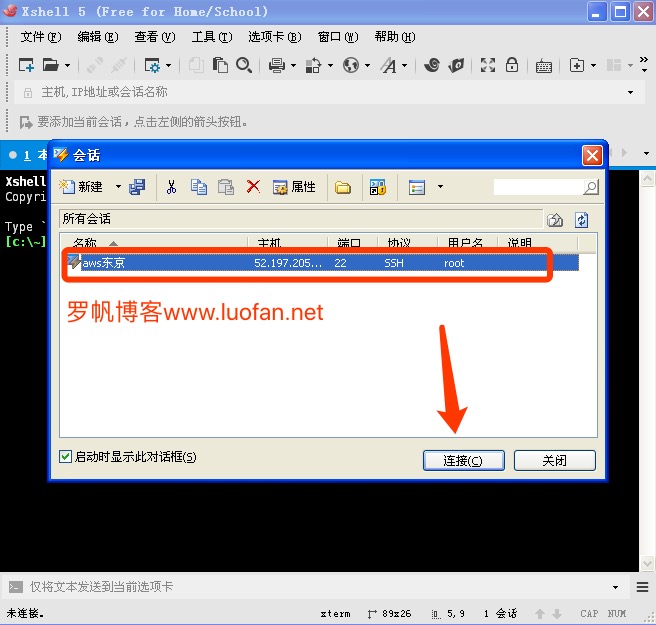Click the search magnifier in Sessions dialog
656x625 pixels.
(x=590, y=187)
